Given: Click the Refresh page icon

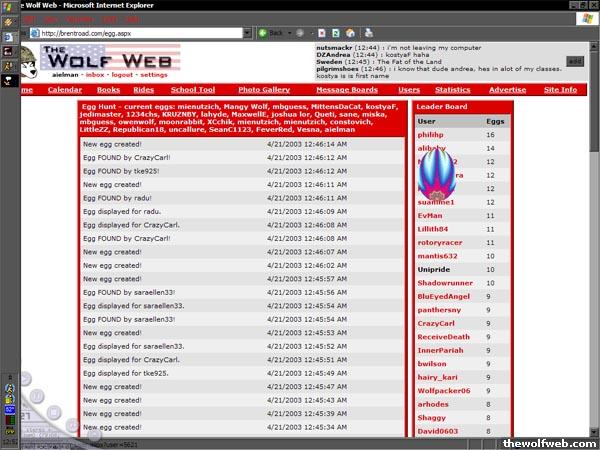Looking at the screenshot, I should (338, 33).
